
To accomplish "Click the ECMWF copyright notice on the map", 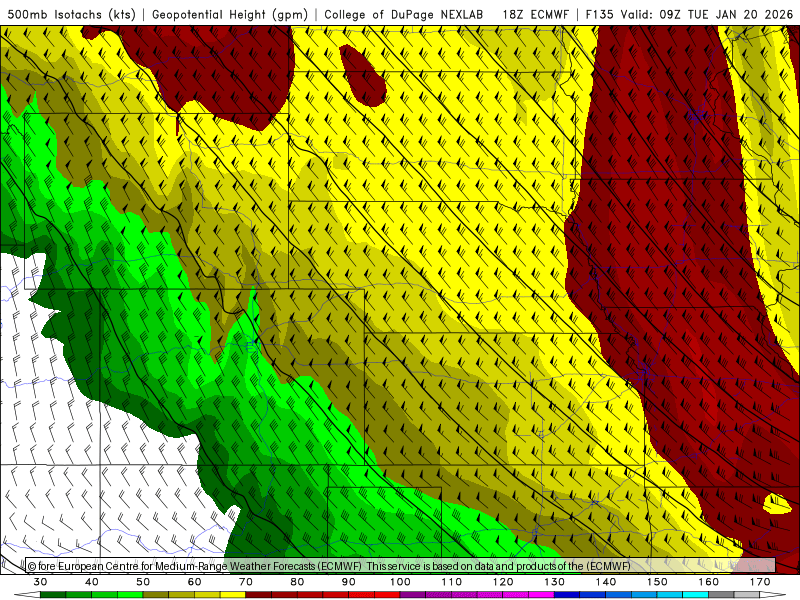I will 329,566.
